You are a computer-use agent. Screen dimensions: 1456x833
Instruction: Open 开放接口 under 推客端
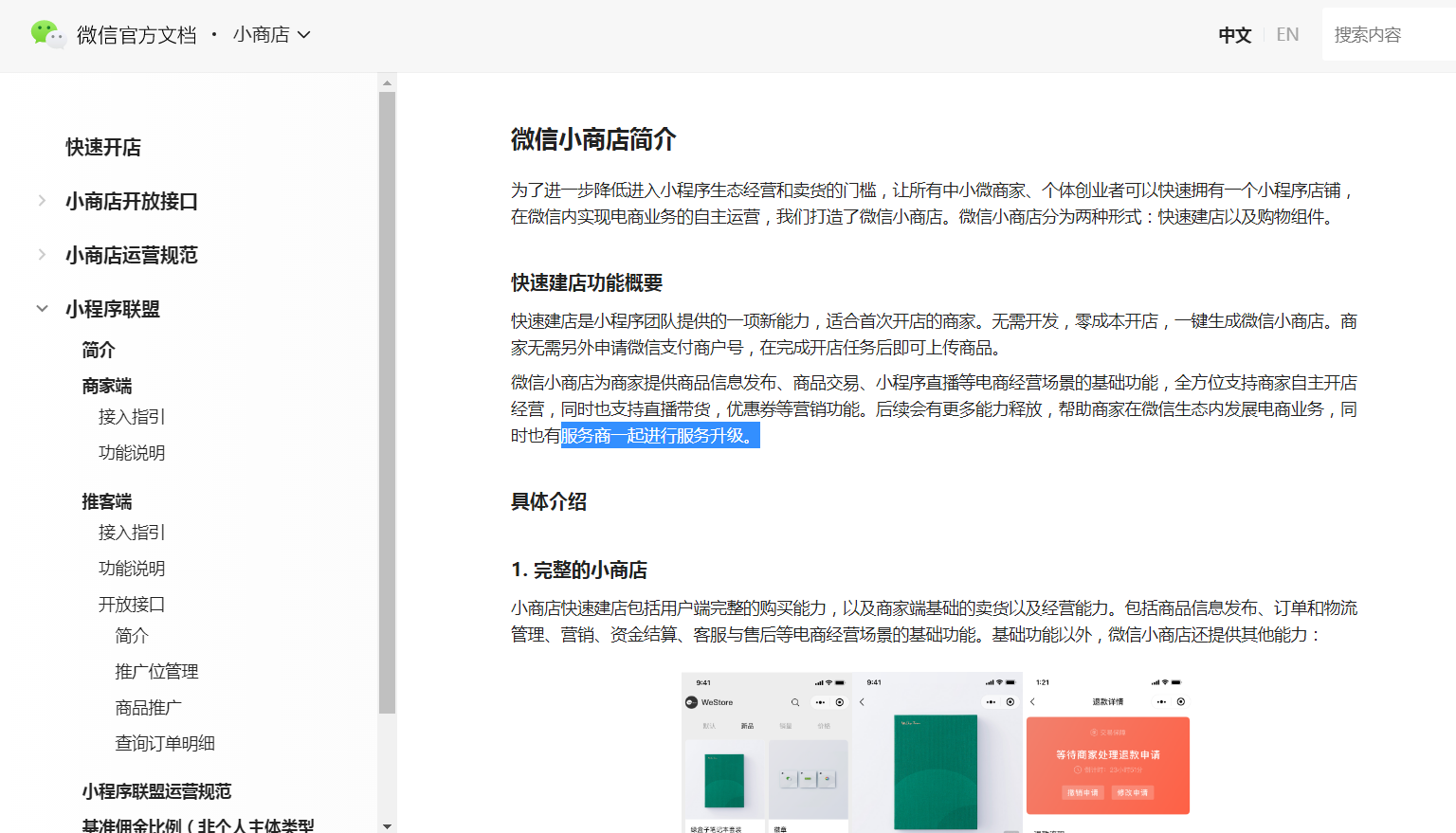click(132, 604)
